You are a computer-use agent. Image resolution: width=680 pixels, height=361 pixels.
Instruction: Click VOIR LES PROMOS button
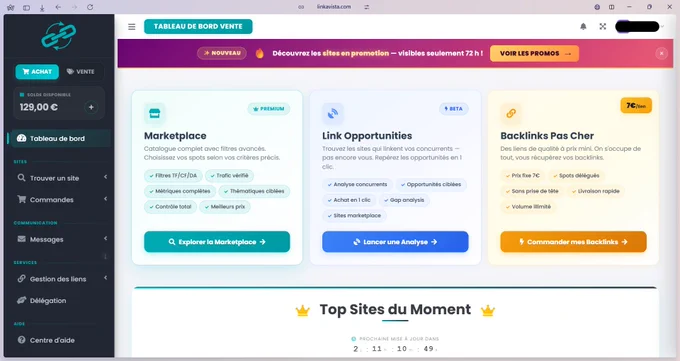point(534,53)
